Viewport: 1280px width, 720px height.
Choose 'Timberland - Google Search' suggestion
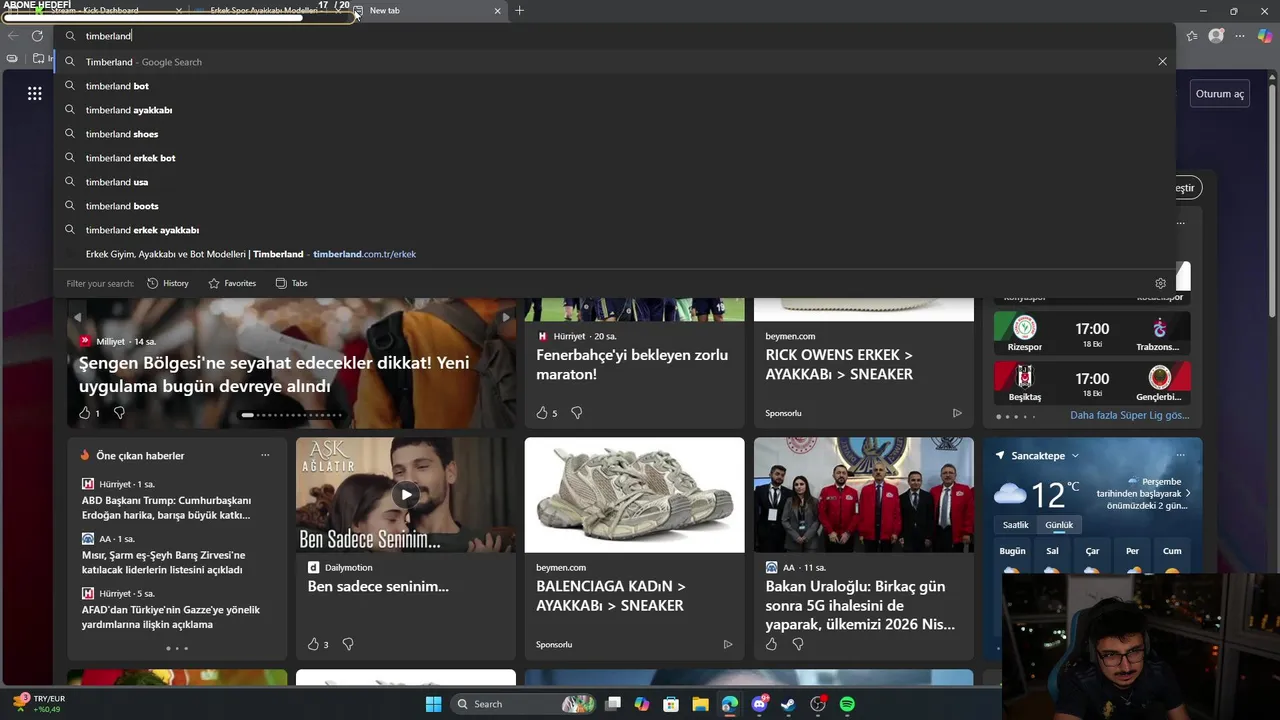pyautogui.click(x=614, y=62)
